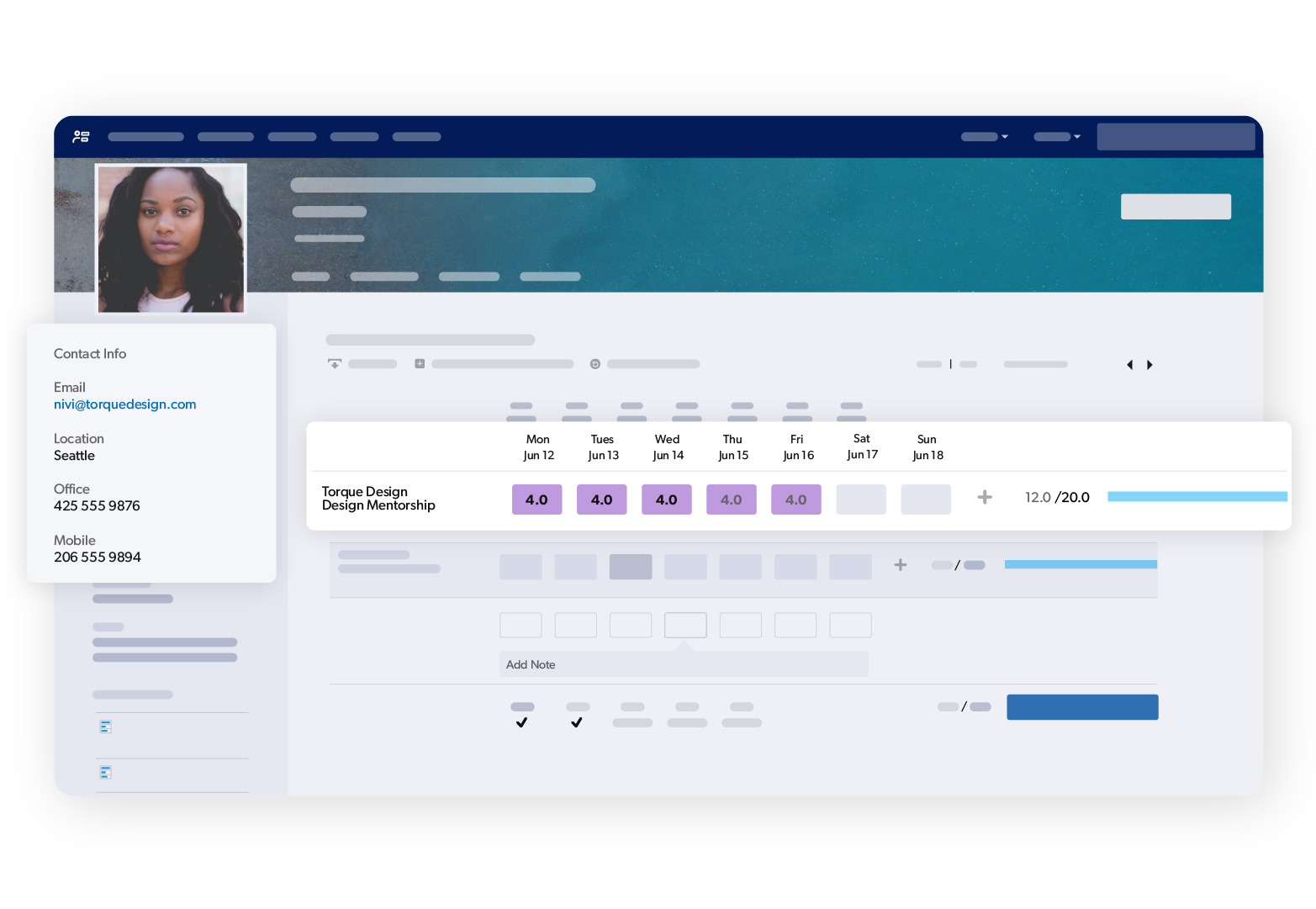This screenshot has width=1316, height=909.
Task: Click the contacts icon in the top navbar
Action: (81, 136)
